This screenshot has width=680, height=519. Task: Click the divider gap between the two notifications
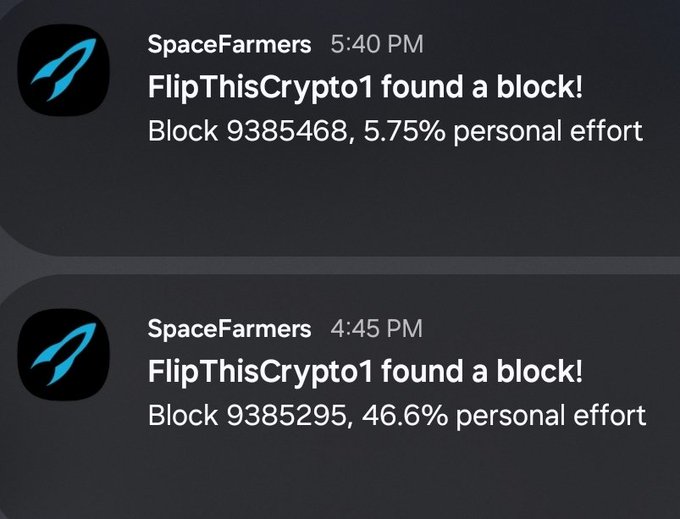tap(340, 265)
